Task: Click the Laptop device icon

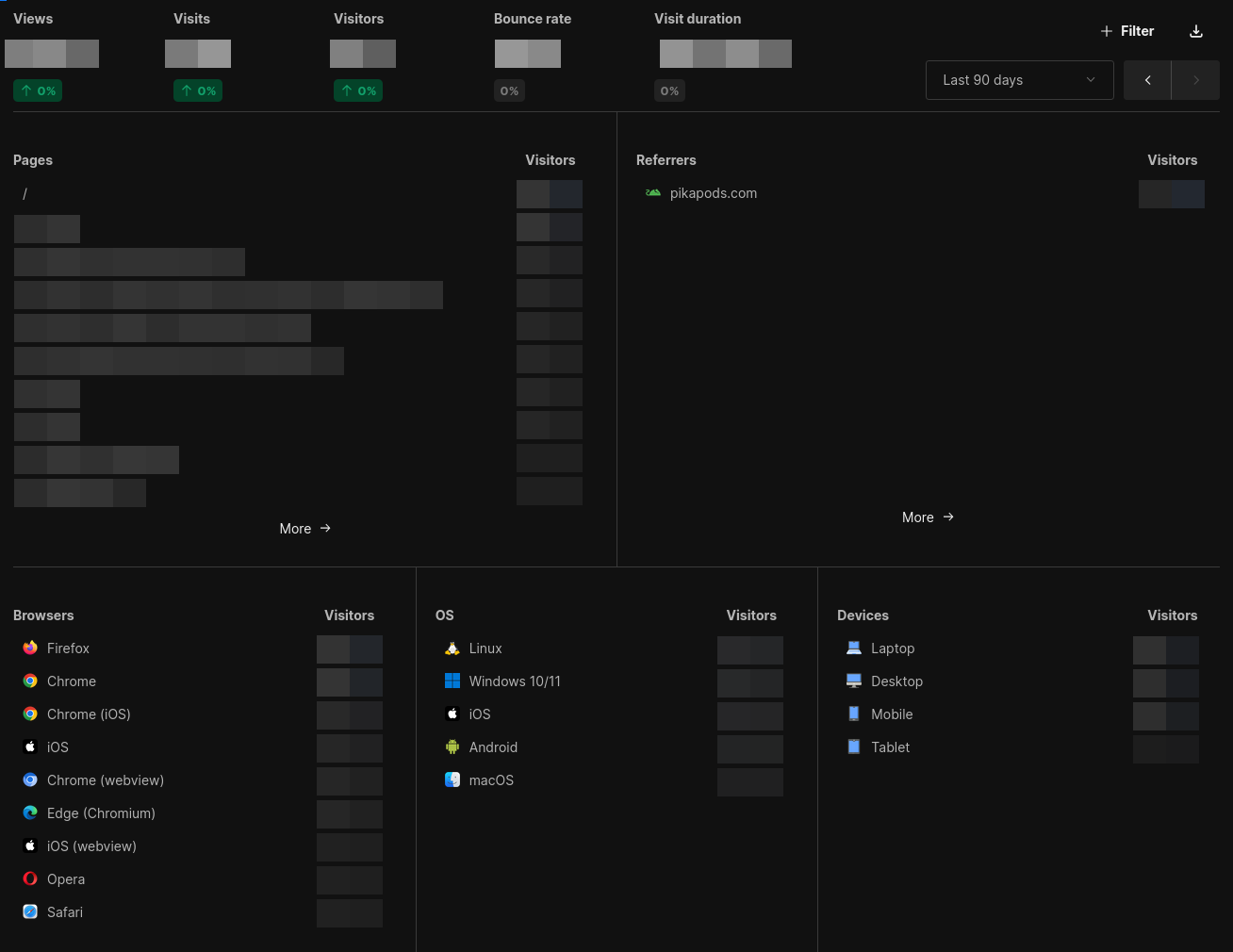Action: [853, 648]
